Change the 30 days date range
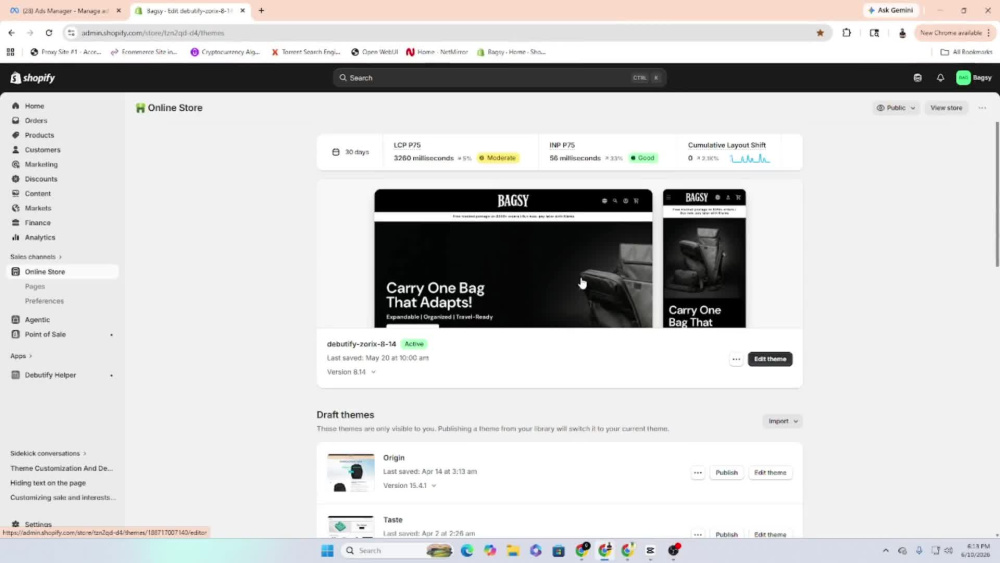This screenshot has width=1000, height=563. pos(351,152)
